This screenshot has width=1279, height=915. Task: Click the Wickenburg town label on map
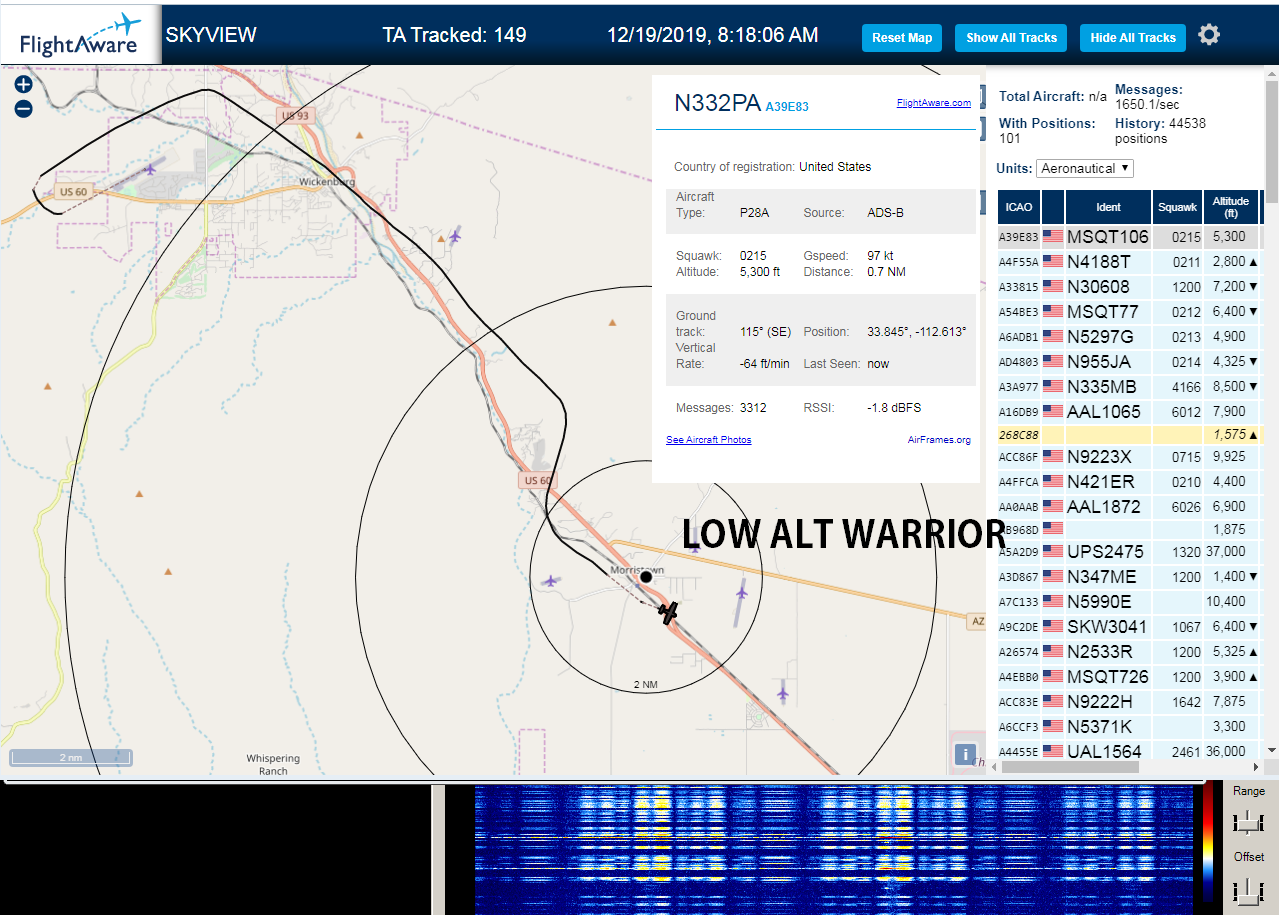329,182
